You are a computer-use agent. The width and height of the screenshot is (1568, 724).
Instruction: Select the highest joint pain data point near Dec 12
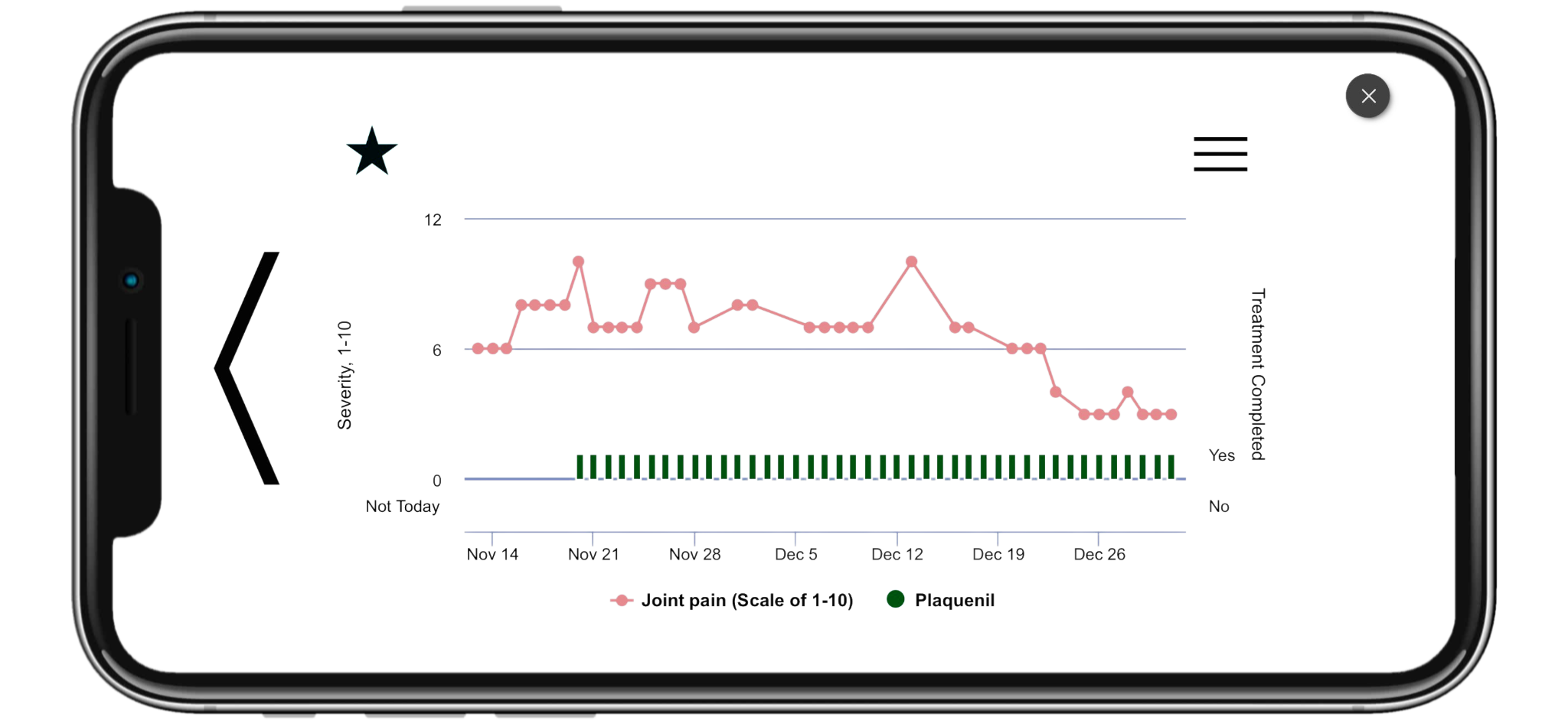tap(911, 262)
